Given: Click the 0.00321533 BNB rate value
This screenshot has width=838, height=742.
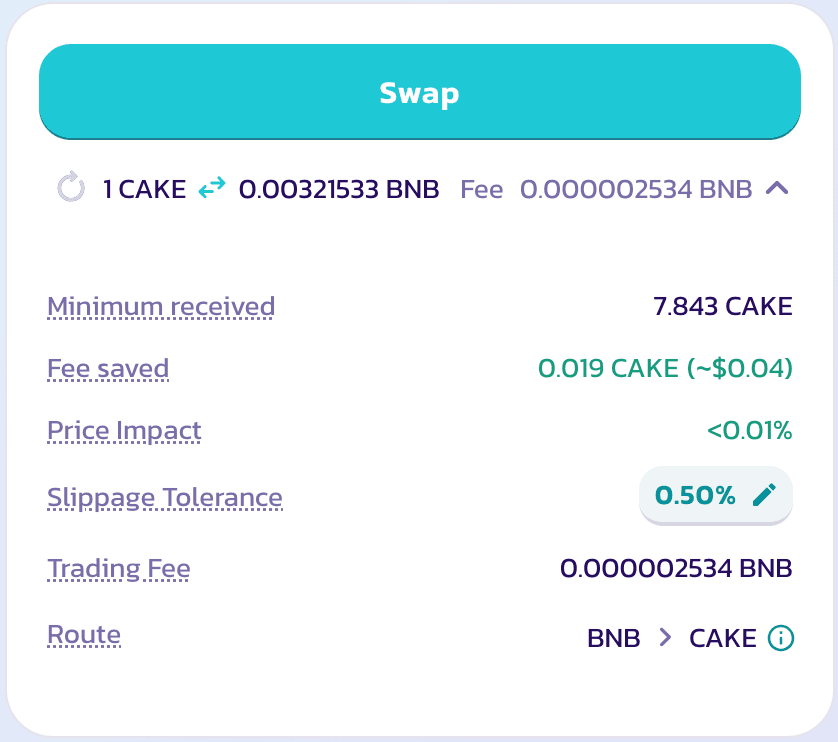Looking at the screenshot, I should coord(339,189).
